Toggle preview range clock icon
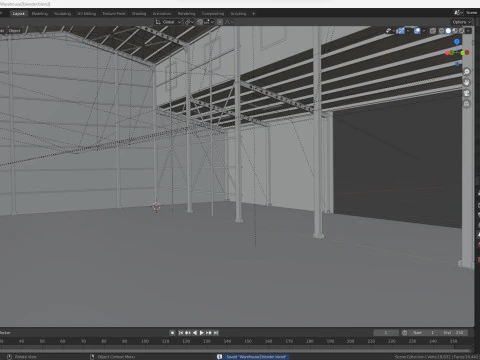The height and width of the screenshot is (360, 480). point(404,333)
